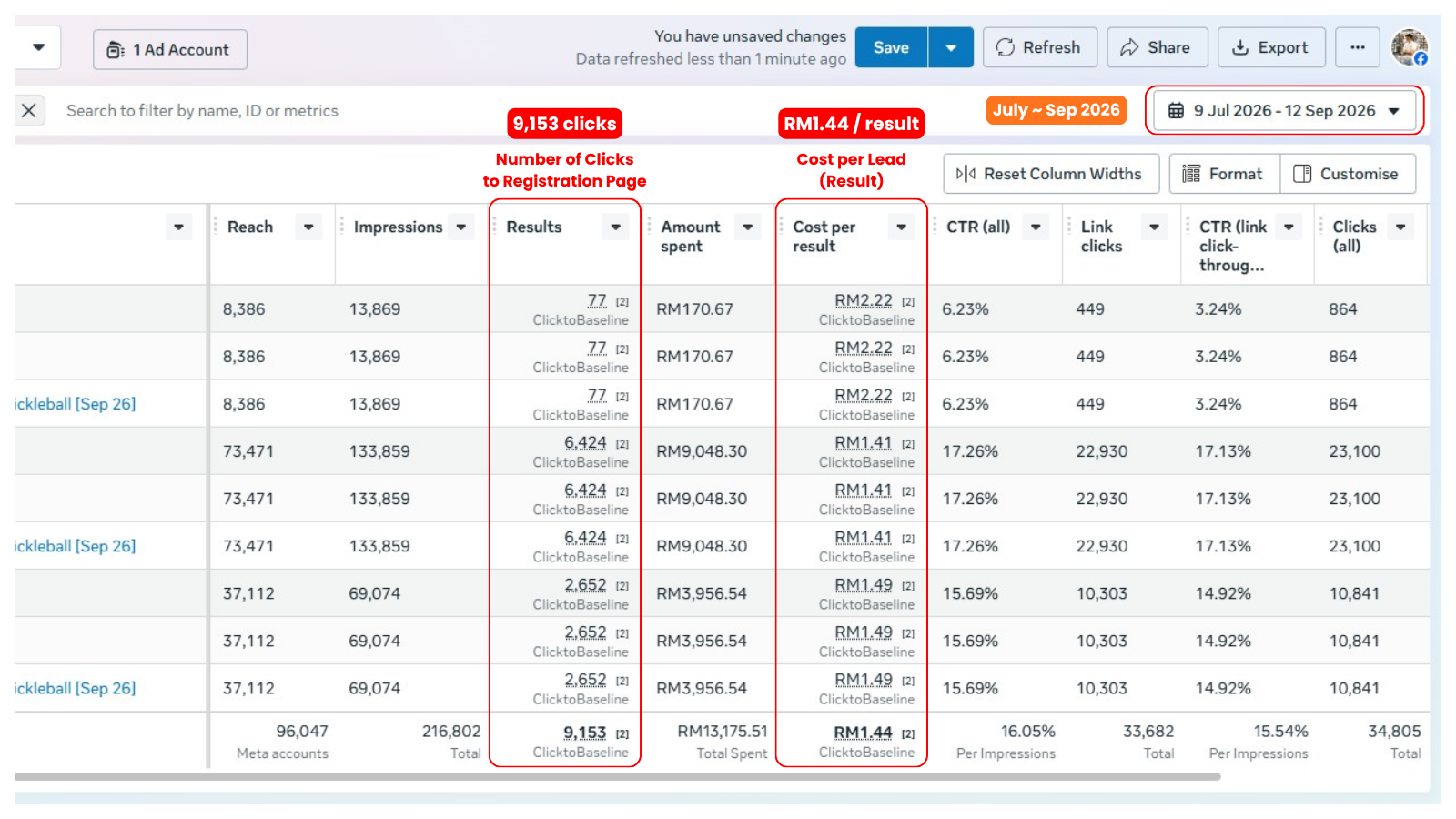Viewport: 1456px width, 819px height.
Task: Click the total cost RM1.44
Action: coord(862,732)
